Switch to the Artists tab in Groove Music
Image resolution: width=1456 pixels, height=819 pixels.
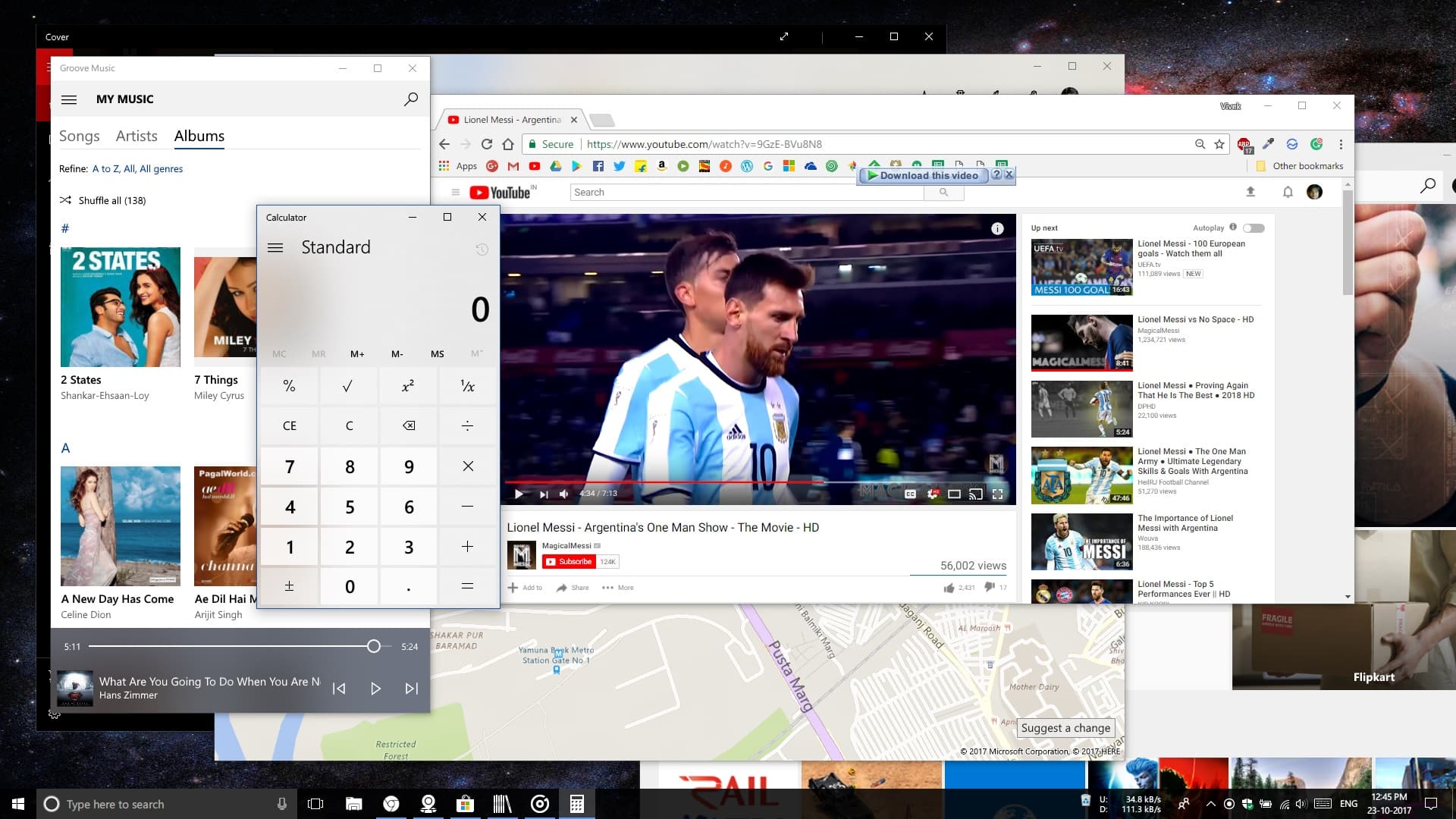[x=136, y=136]
